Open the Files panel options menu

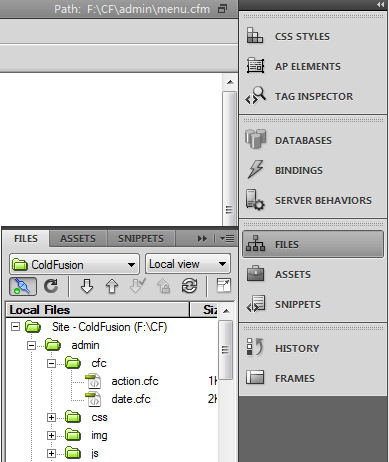click(227, 239)
